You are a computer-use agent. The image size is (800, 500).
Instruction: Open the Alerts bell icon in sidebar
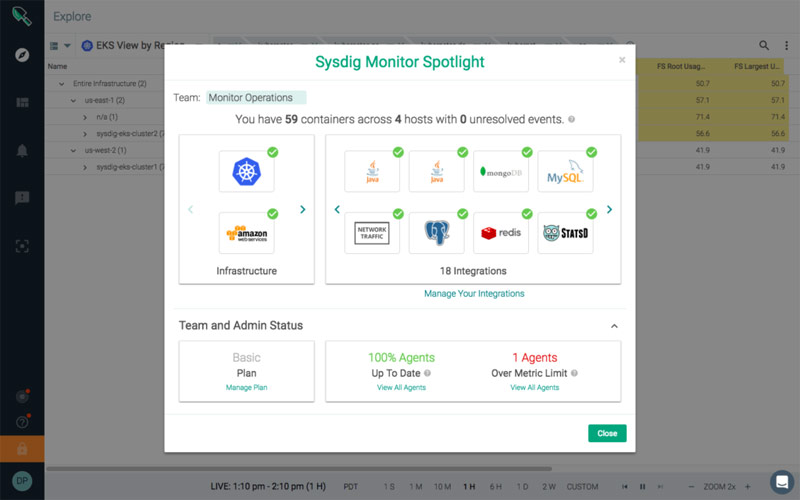point(22,151)
